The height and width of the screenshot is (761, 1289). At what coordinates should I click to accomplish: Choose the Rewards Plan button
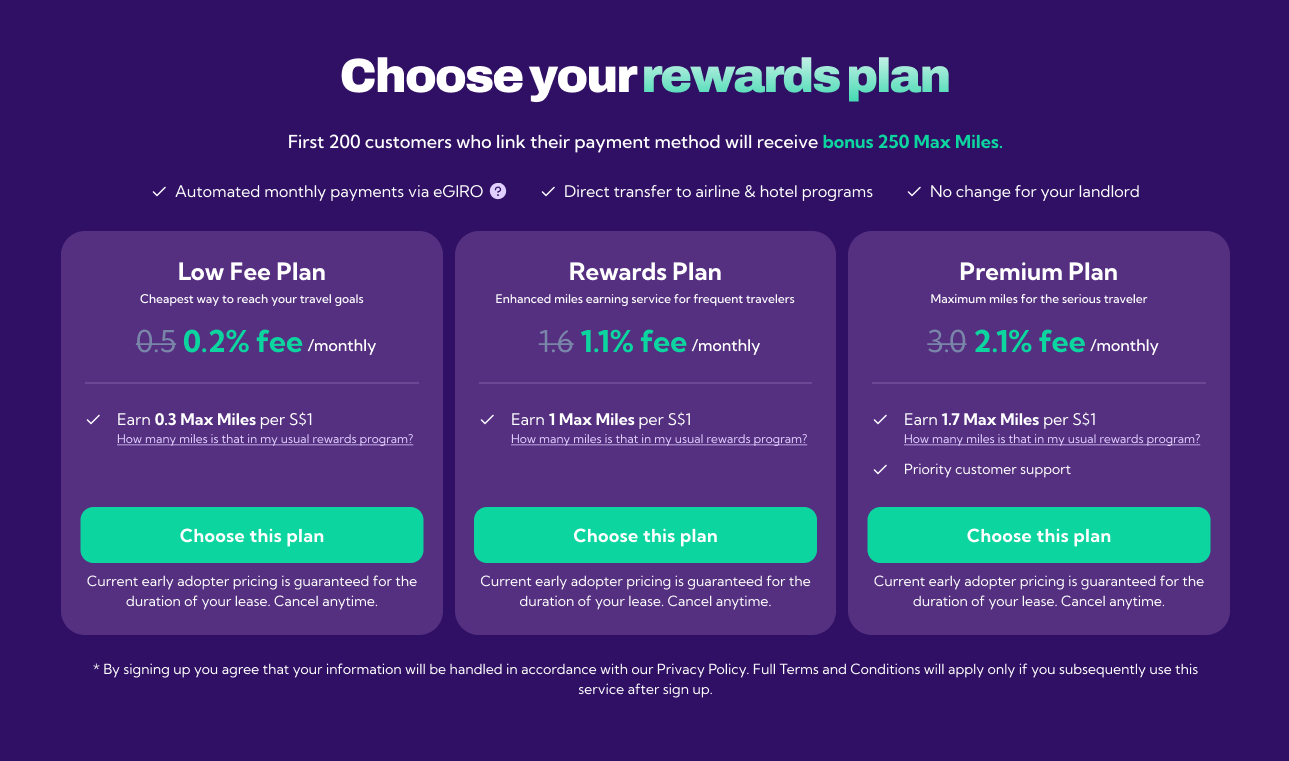(x=645, y=535)
